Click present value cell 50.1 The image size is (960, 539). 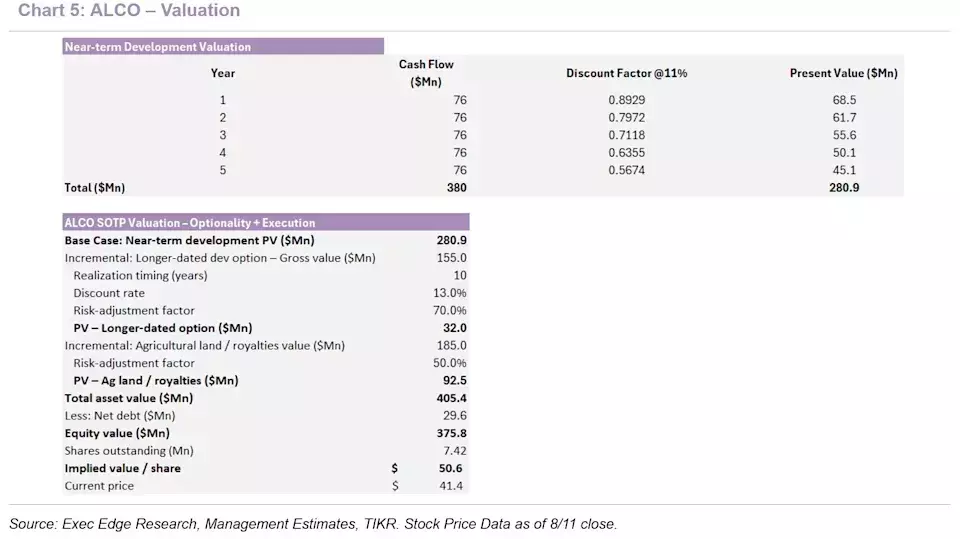[844, 153]
